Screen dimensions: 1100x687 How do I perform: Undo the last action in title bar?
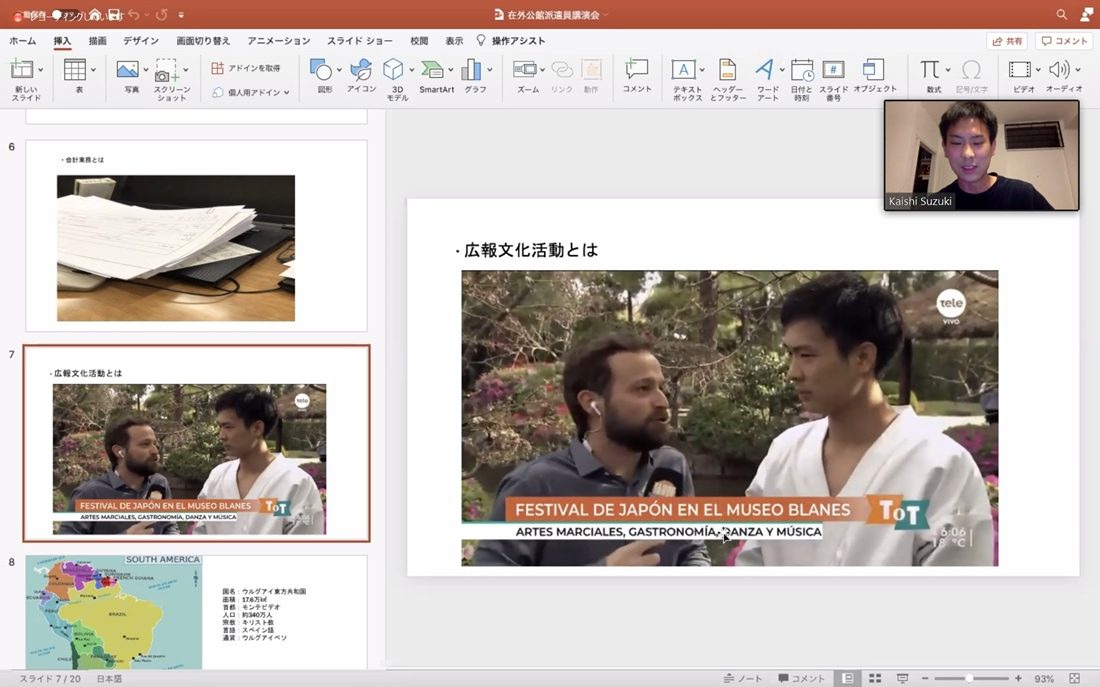coord(133,14)
